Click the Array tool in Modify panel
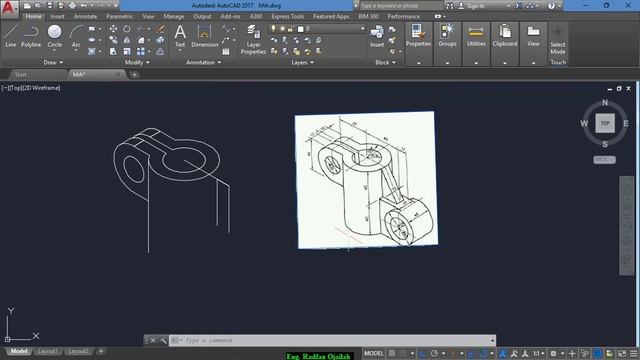 [141, 51]
